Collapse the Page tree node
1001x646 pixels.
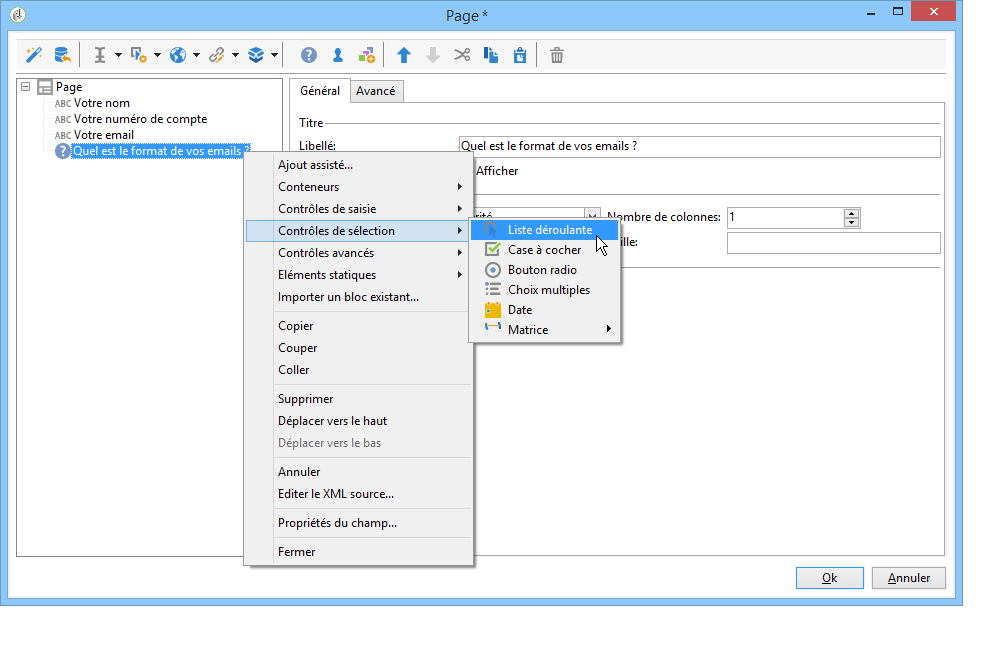(25, 87)
